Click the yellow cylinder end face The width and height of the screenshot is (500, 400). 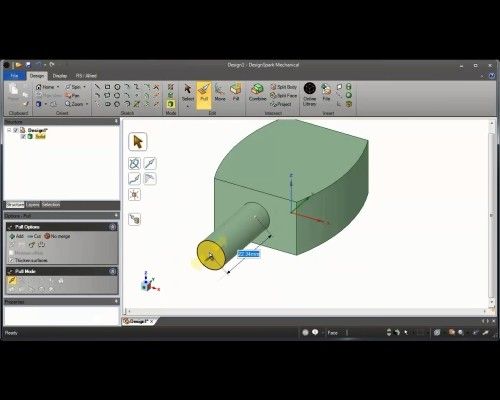(x=210, y=255)
